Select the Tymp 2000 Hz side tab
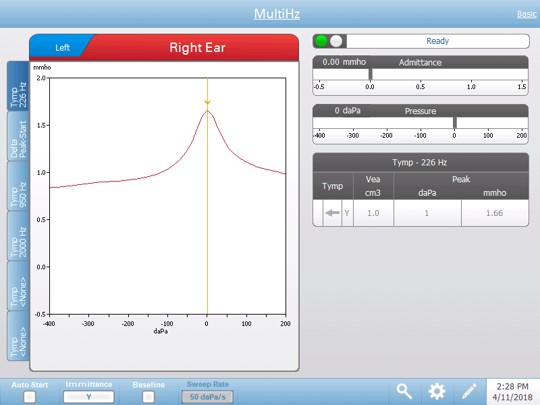The width and height of the screenshot is (540, 405). 18,236
